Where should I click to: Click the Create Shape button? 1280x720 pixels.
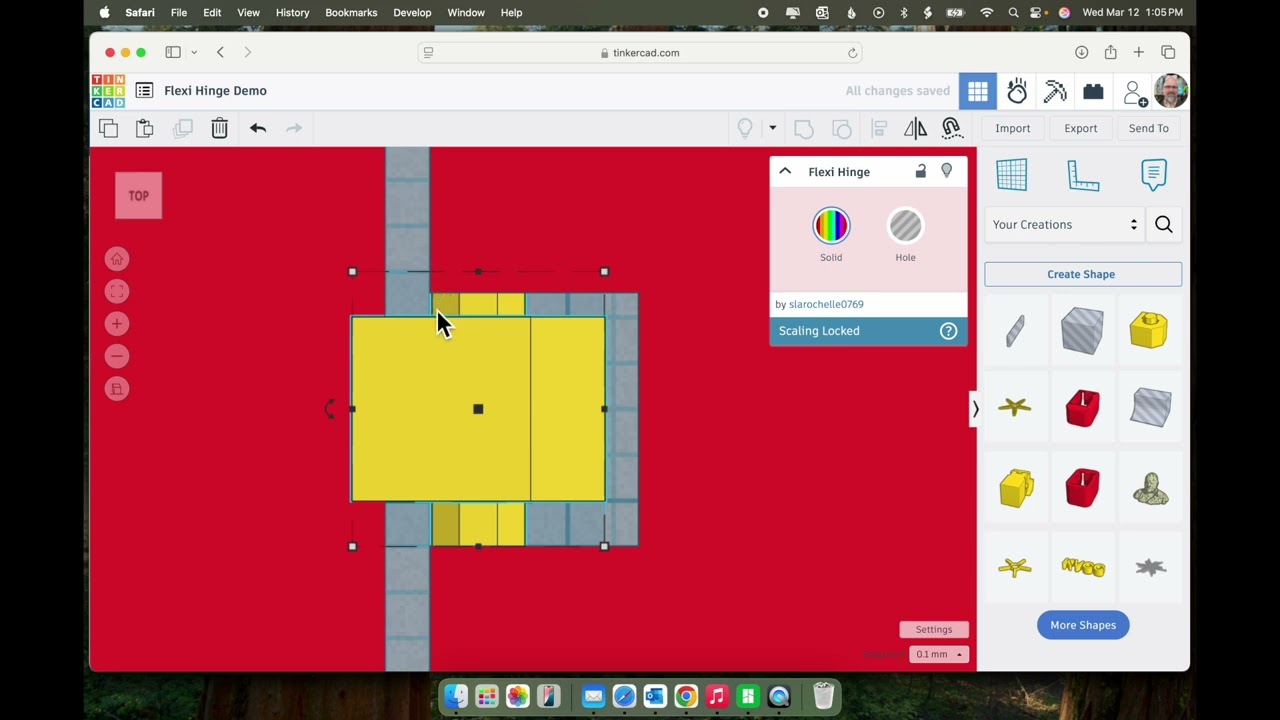click(x=1082, y=274)
